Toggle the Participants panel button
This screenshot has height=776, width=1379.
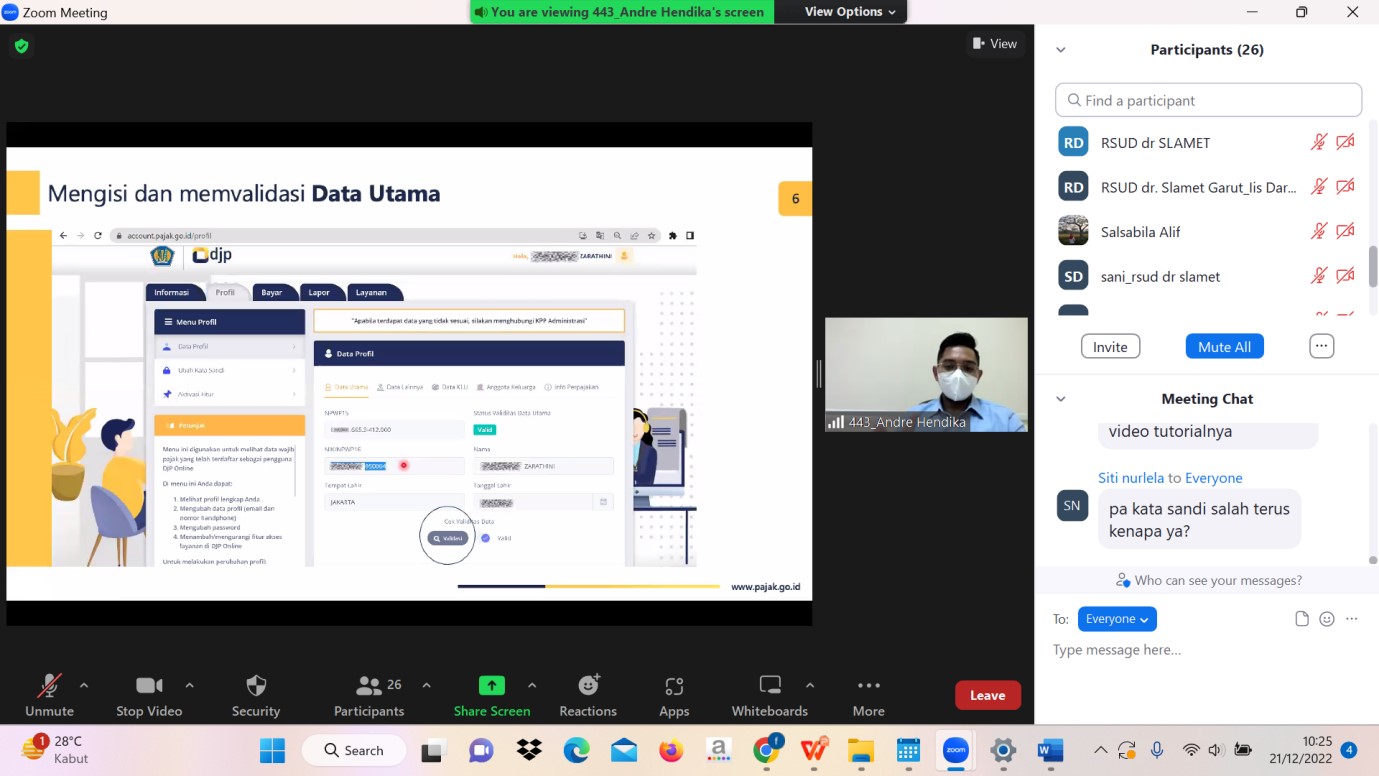(x=369, y=686)
